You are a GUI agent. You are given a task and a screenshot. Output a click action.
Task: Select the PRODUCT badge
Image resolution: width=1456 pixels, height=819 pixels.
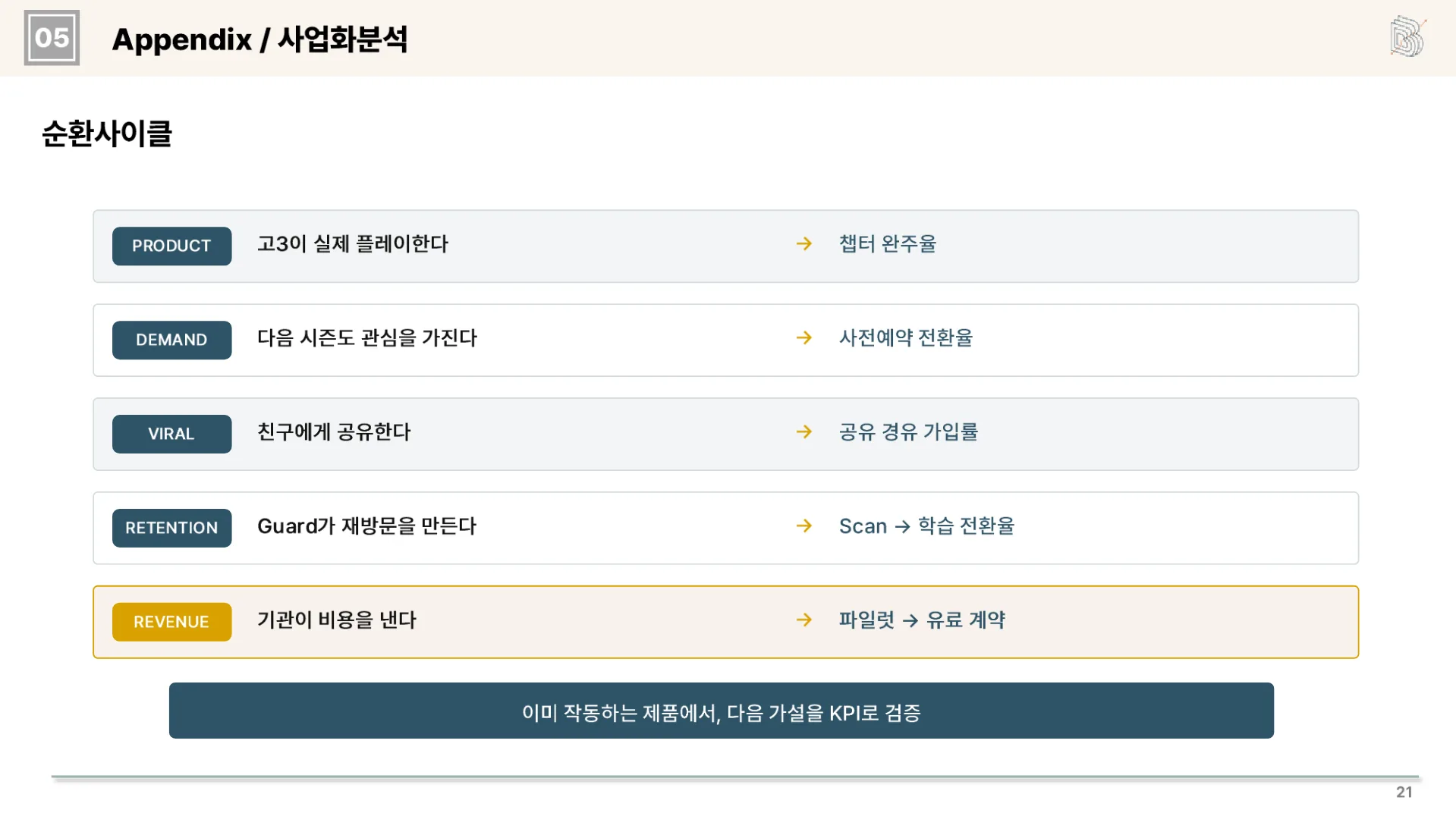[x=171, y=246]
